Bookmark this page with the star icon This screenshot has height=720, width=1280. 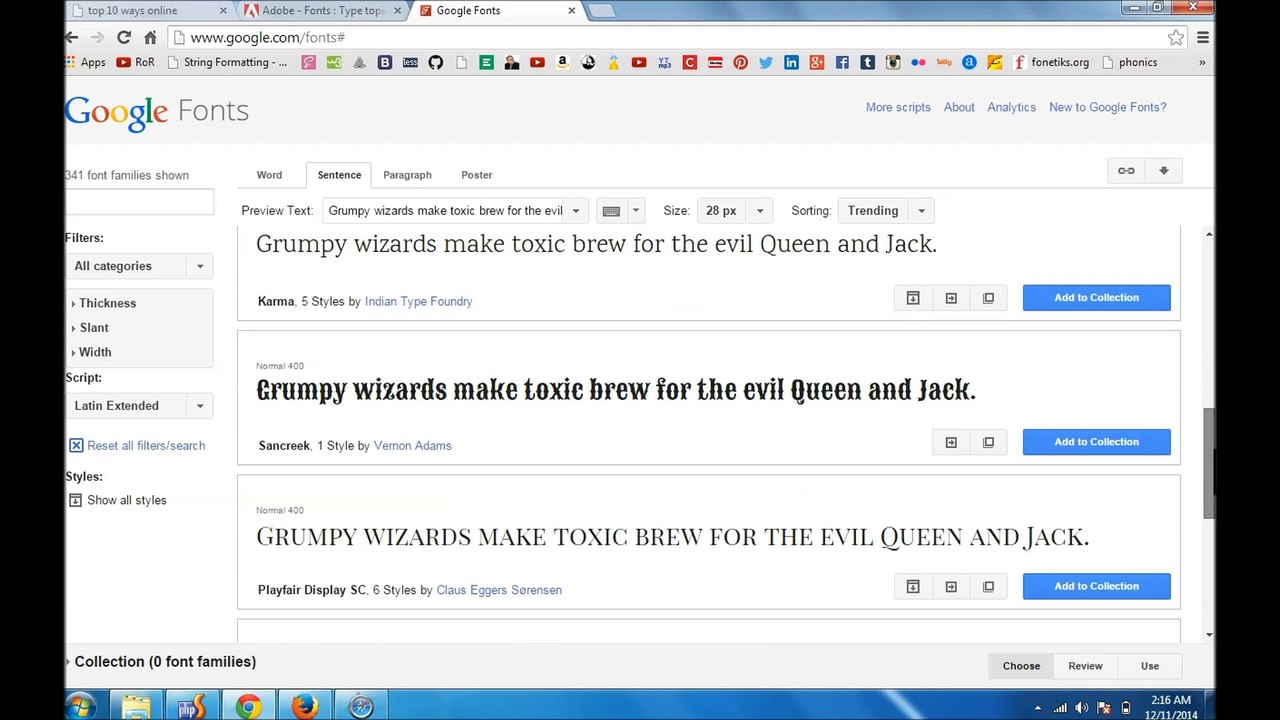tap(1176, 37)
